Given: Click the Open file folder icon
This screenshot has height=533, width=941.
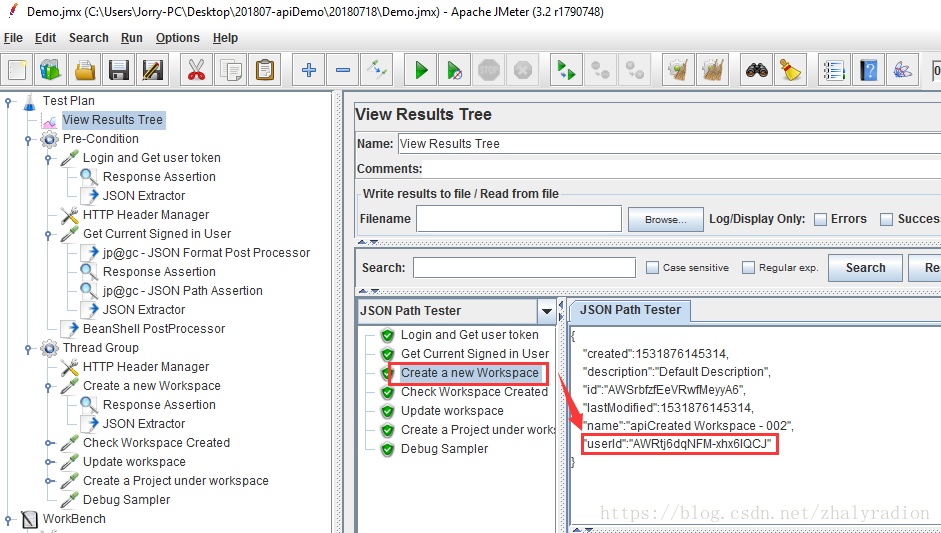Looking at the screenshot, I should coord(85,70).
